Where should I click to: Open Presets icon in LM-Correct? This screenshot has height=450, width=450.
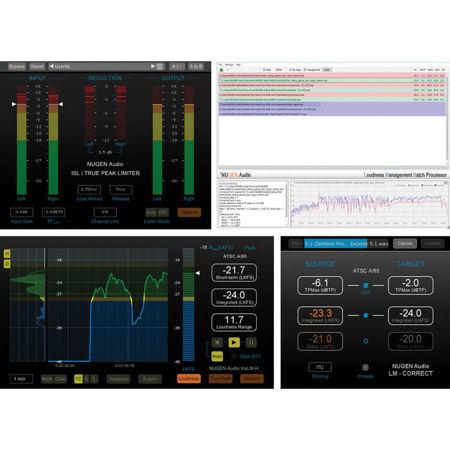click(365, 367)
